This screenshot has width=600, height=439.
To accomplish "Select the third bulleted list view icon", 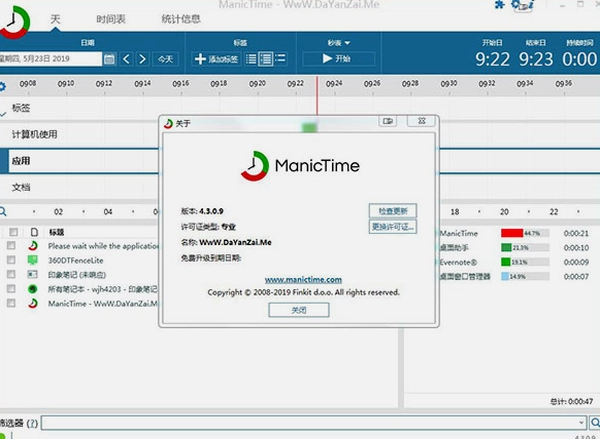I will (280, 58).
